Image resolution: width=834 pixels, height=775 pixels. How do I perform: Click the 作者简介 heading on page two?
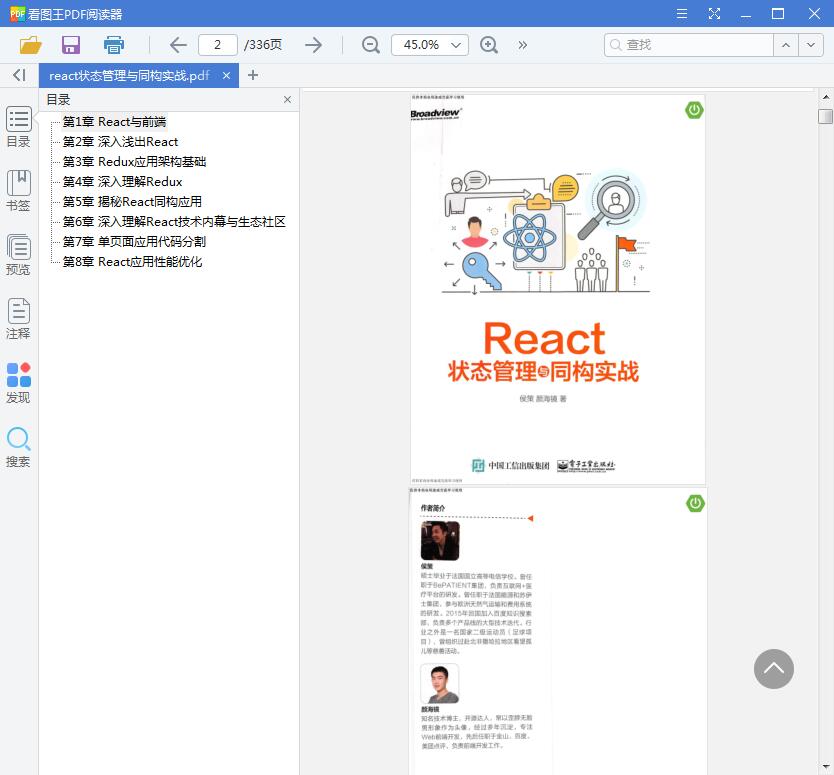coord(432,508)
